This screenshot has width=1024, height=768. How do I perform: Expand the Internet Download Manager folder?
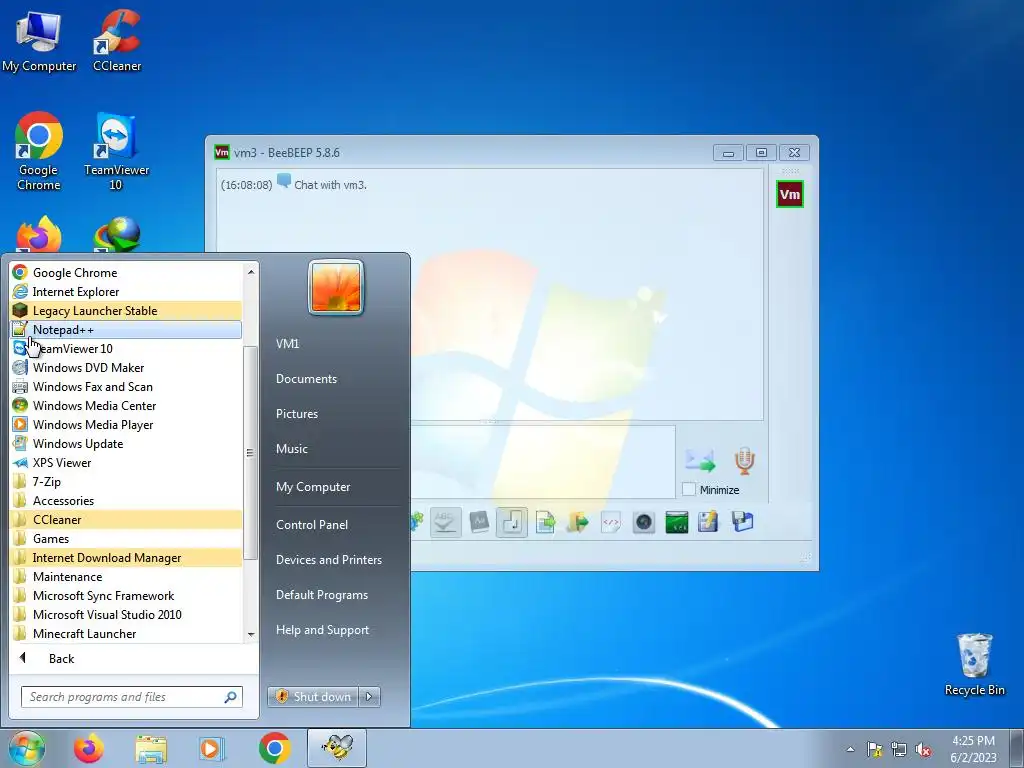click(126, 557)
